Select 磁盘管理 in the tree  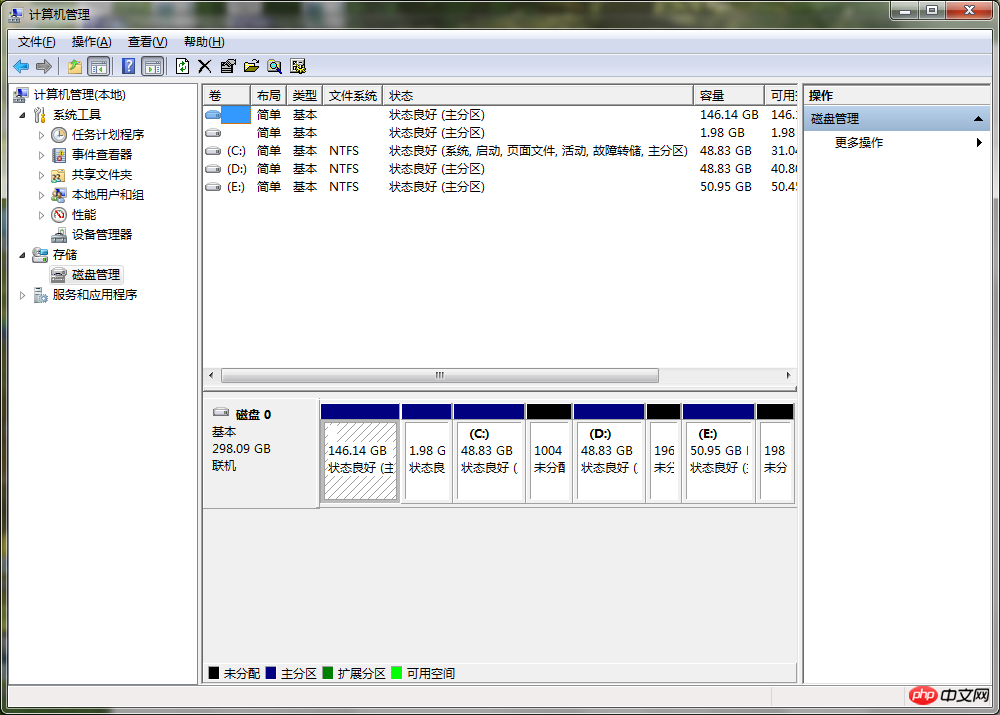96,275
